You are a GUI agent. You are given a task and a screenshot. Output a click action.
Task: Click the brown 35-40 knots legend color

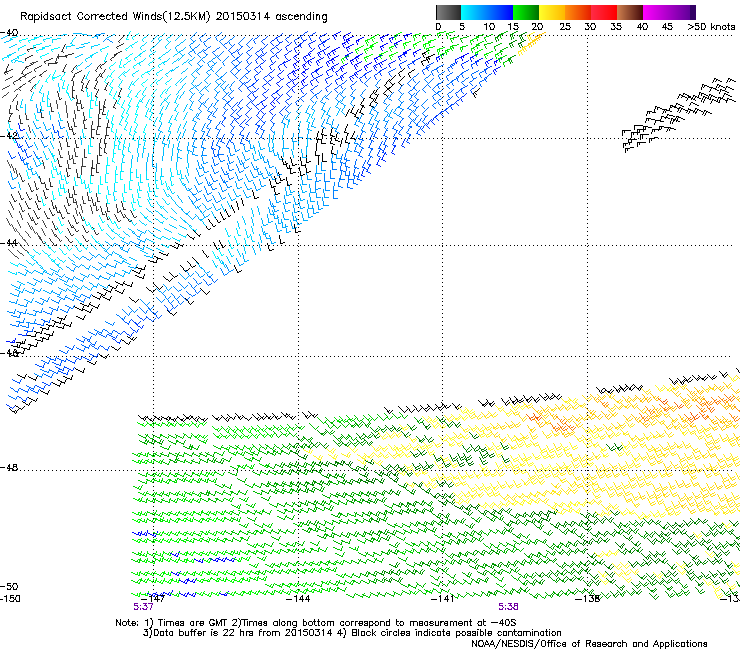(x=630, y=12)
